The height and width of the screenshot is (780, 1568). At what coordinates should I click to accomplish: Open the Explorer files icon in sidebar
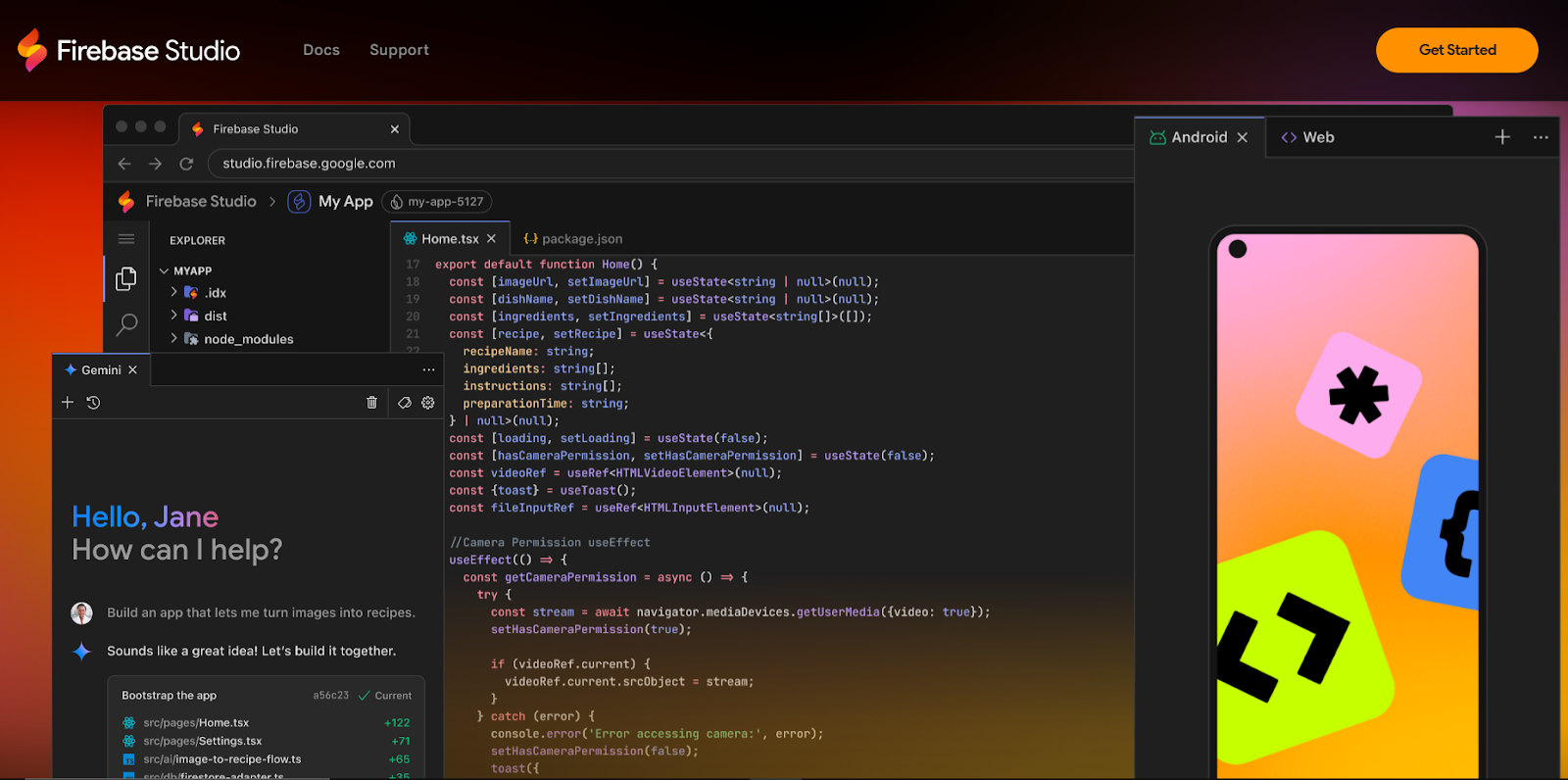pyautogui.click(x=125, y=279)
